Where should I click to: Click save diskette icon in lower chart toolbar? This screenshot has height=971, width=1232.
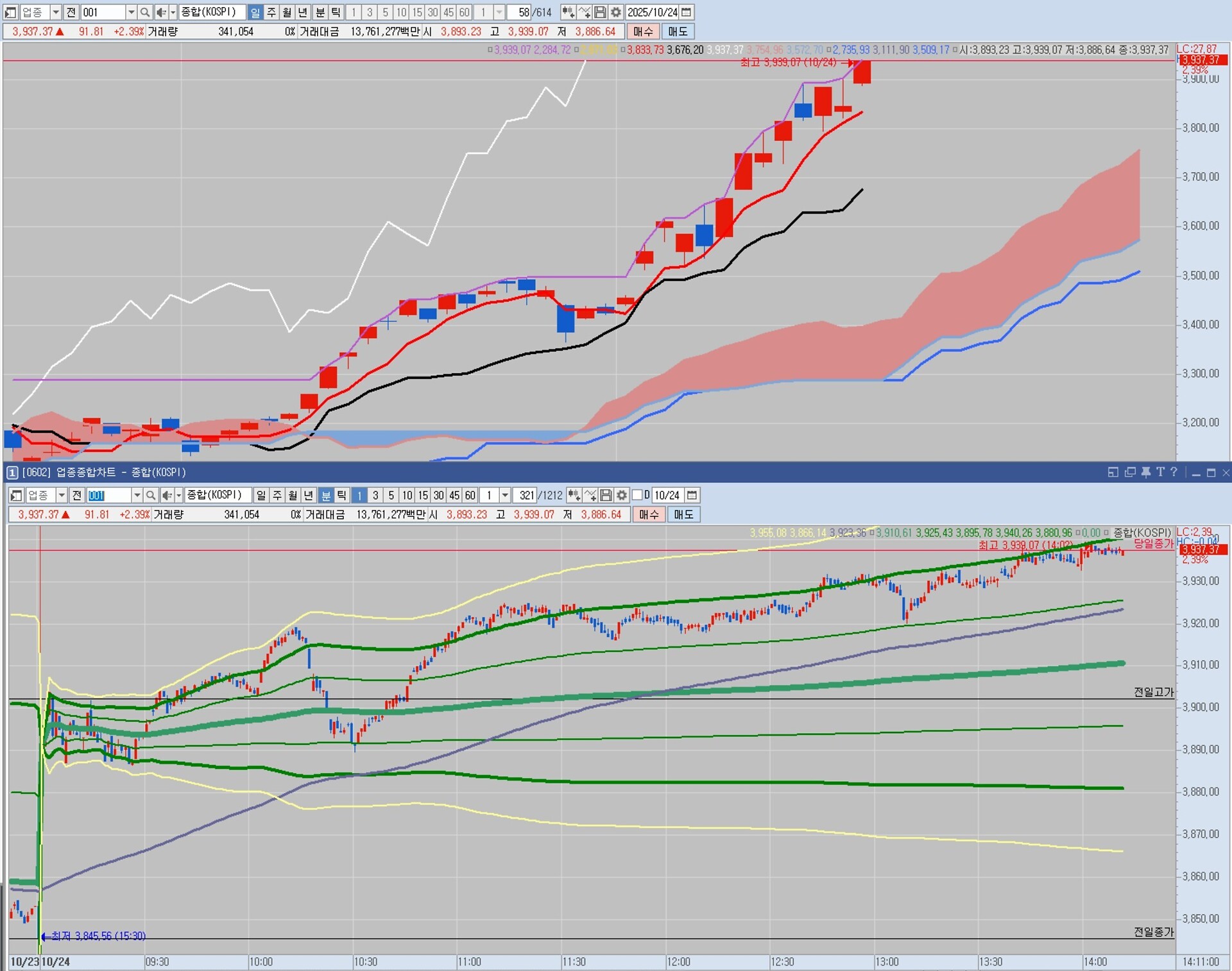pyautogui.click(x=606, y=495)
